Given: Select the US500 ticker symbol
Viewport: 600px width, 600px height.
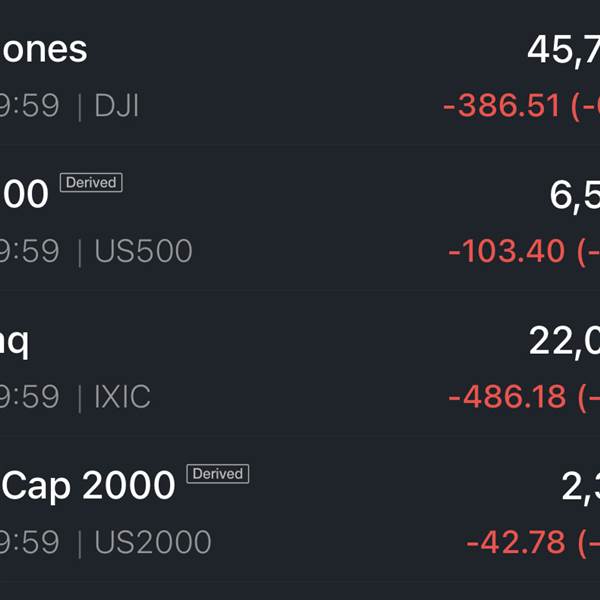Looking at the screenshot, I should coord(143,251).
